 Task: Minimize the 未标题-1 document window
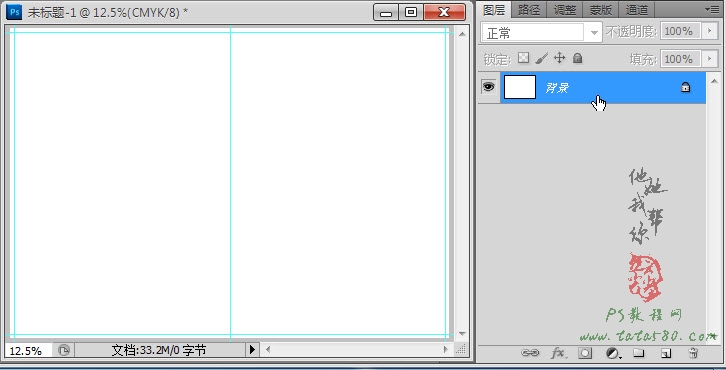coord(386,13)
